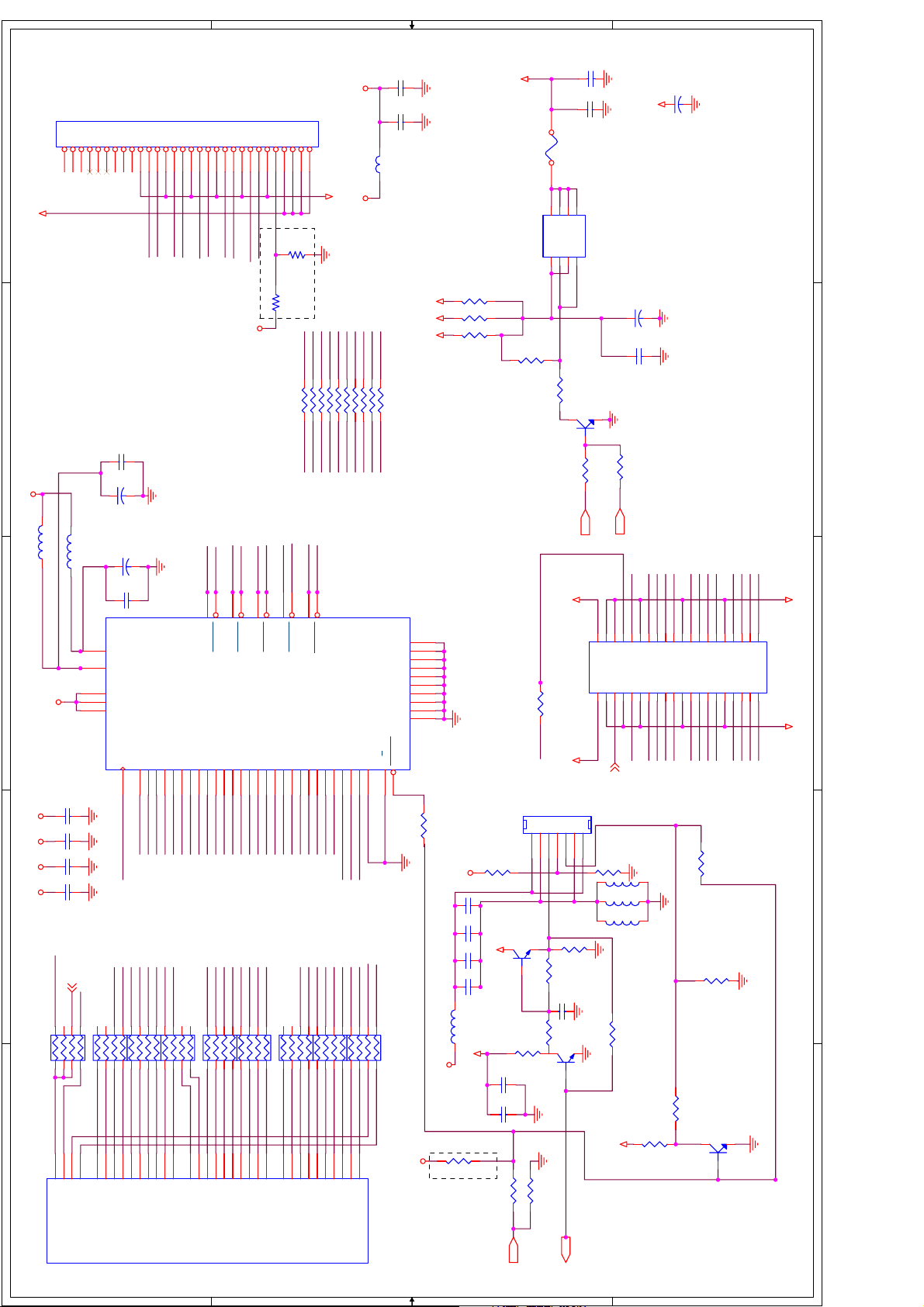
Task: Click the transistor above the two upward off-page ports
Action: pyautogui.click(x=586, y=425)
